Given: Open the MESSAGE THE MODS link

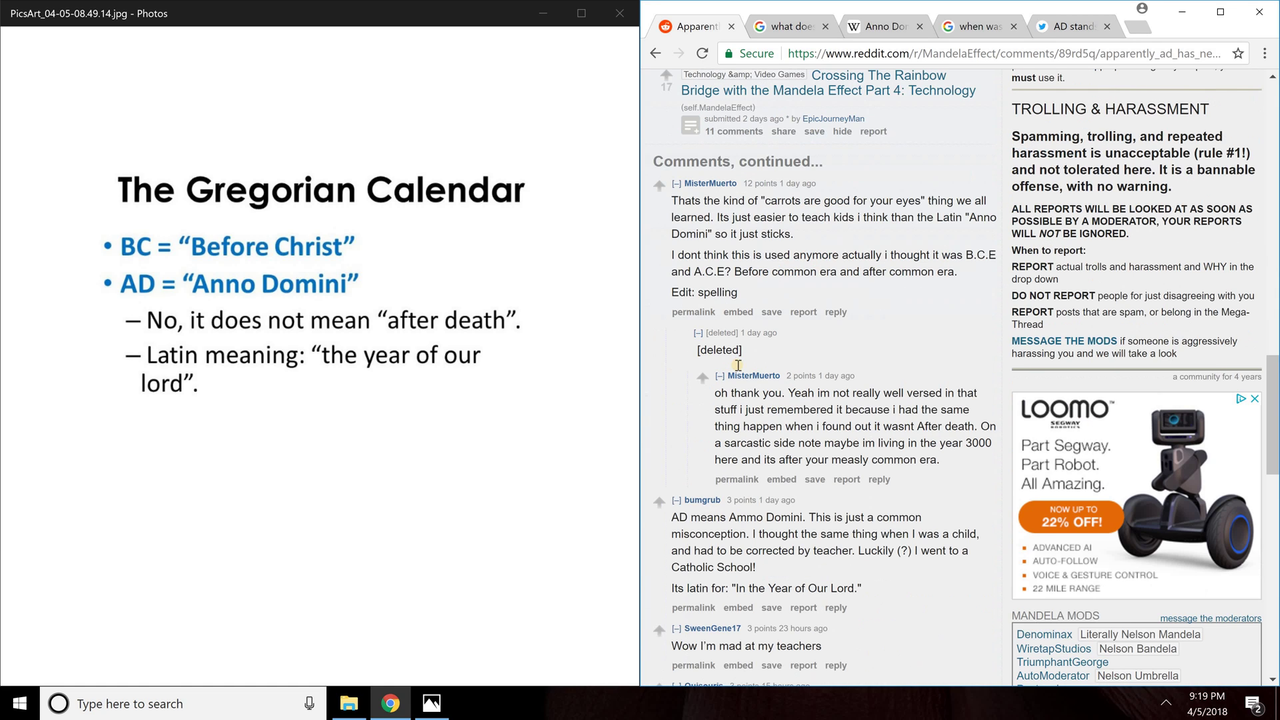Looking at the screenshot, I should coord(1063,341).
